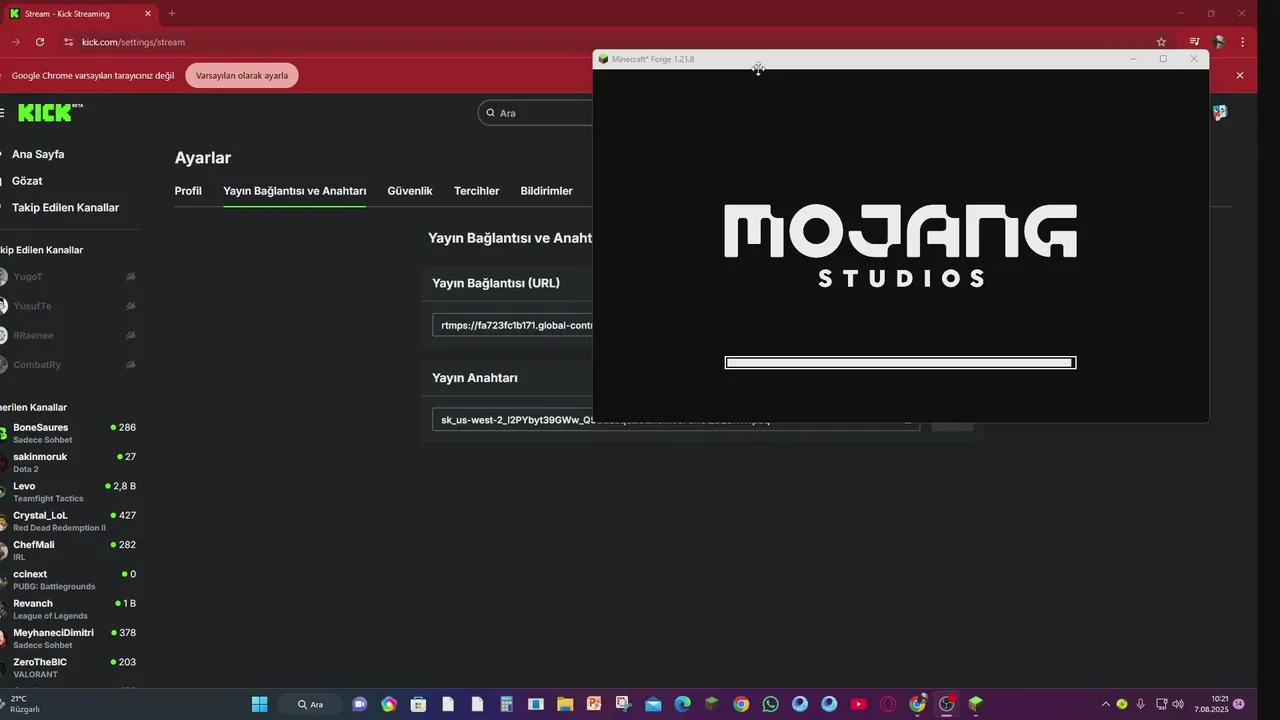Open the YugoT followed channel
The image size is (1280, 720).
(68, 277)
